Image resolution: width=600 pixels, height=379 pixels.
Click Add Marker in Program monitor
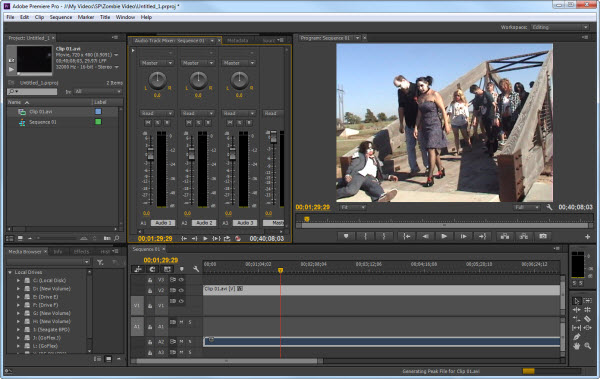pos(346,237)
